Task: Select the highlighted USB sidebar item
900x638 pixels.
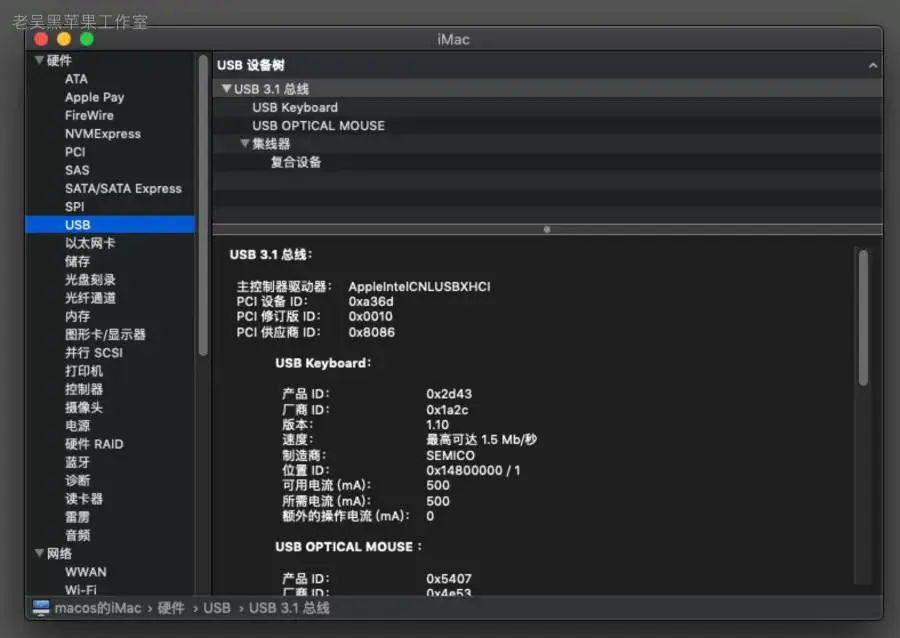Action: (x=110, y=225)
